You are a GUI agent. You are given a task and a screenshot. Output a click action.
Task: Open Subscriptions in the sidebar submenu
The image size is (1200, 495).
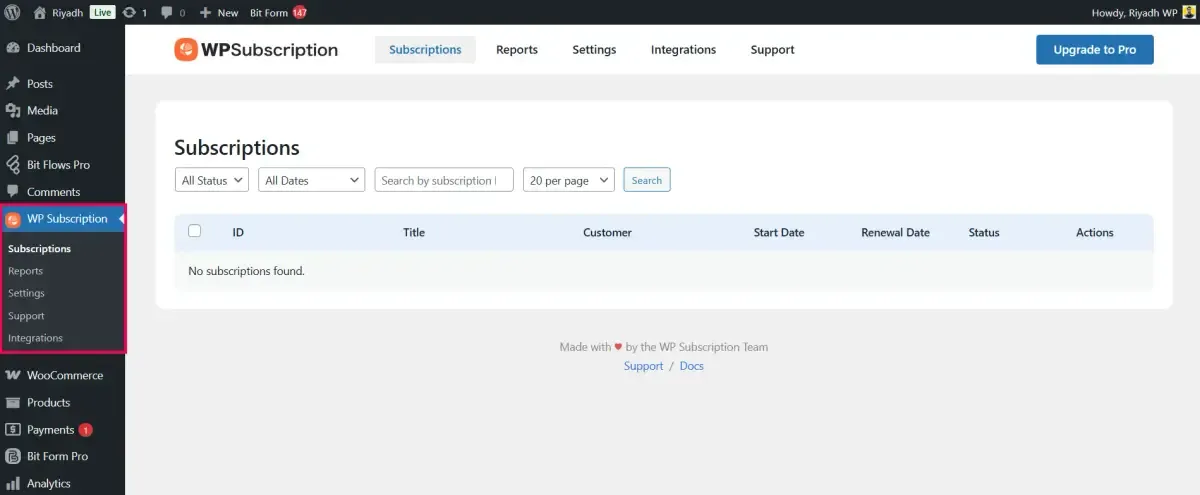(x=40, y=249)
